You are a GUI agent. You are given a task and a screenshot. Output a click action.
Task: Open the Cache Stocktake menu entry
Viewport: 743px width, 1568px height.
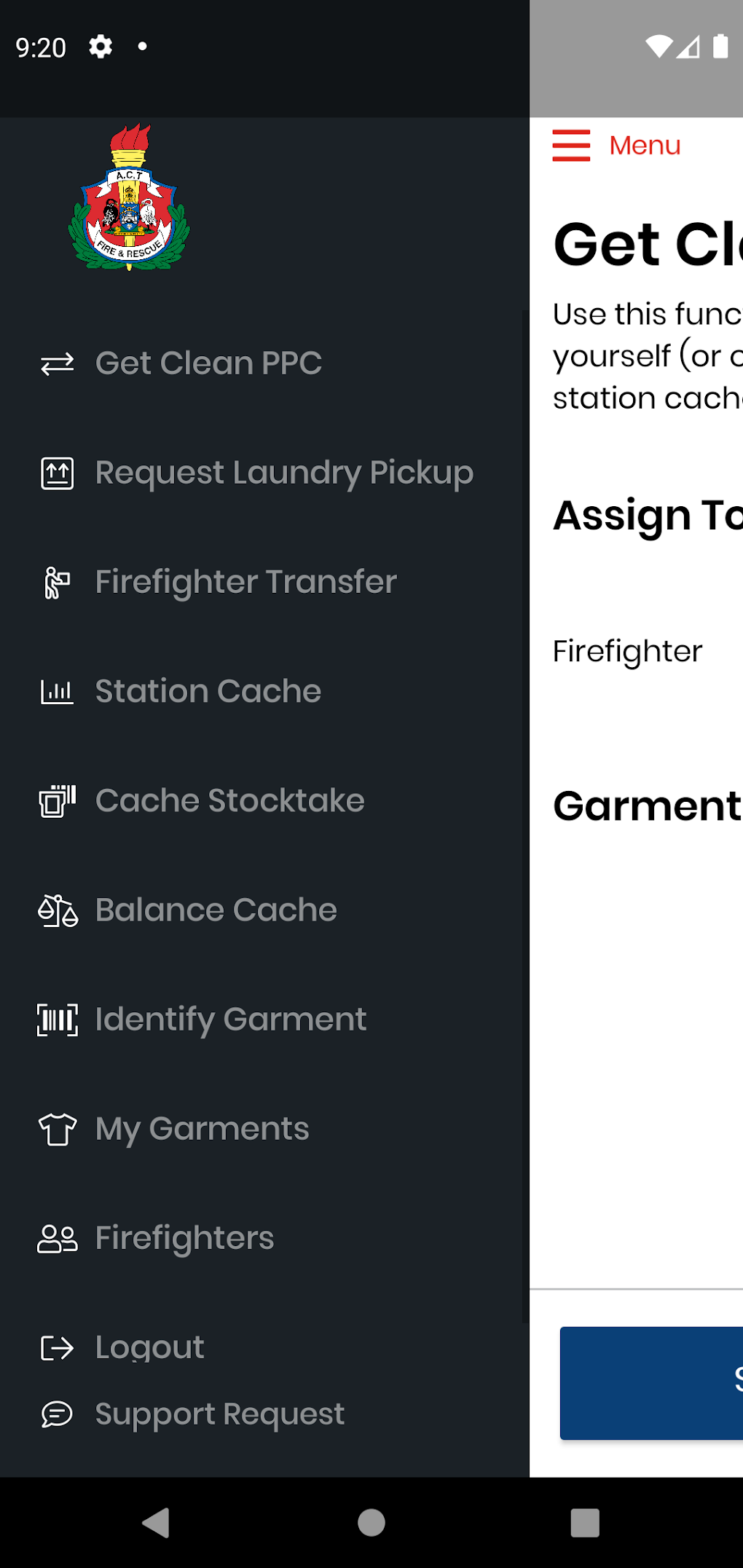(229, 801)
